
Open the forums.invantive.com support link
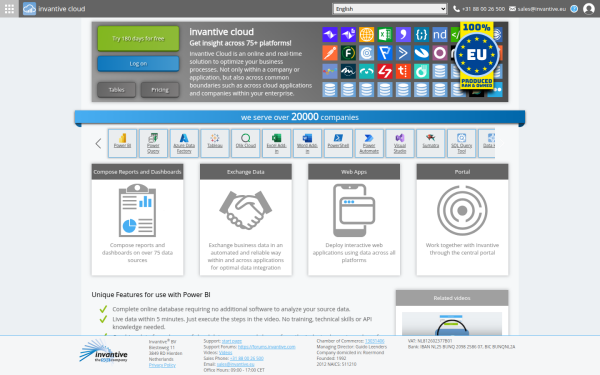[x=267, y=347]
